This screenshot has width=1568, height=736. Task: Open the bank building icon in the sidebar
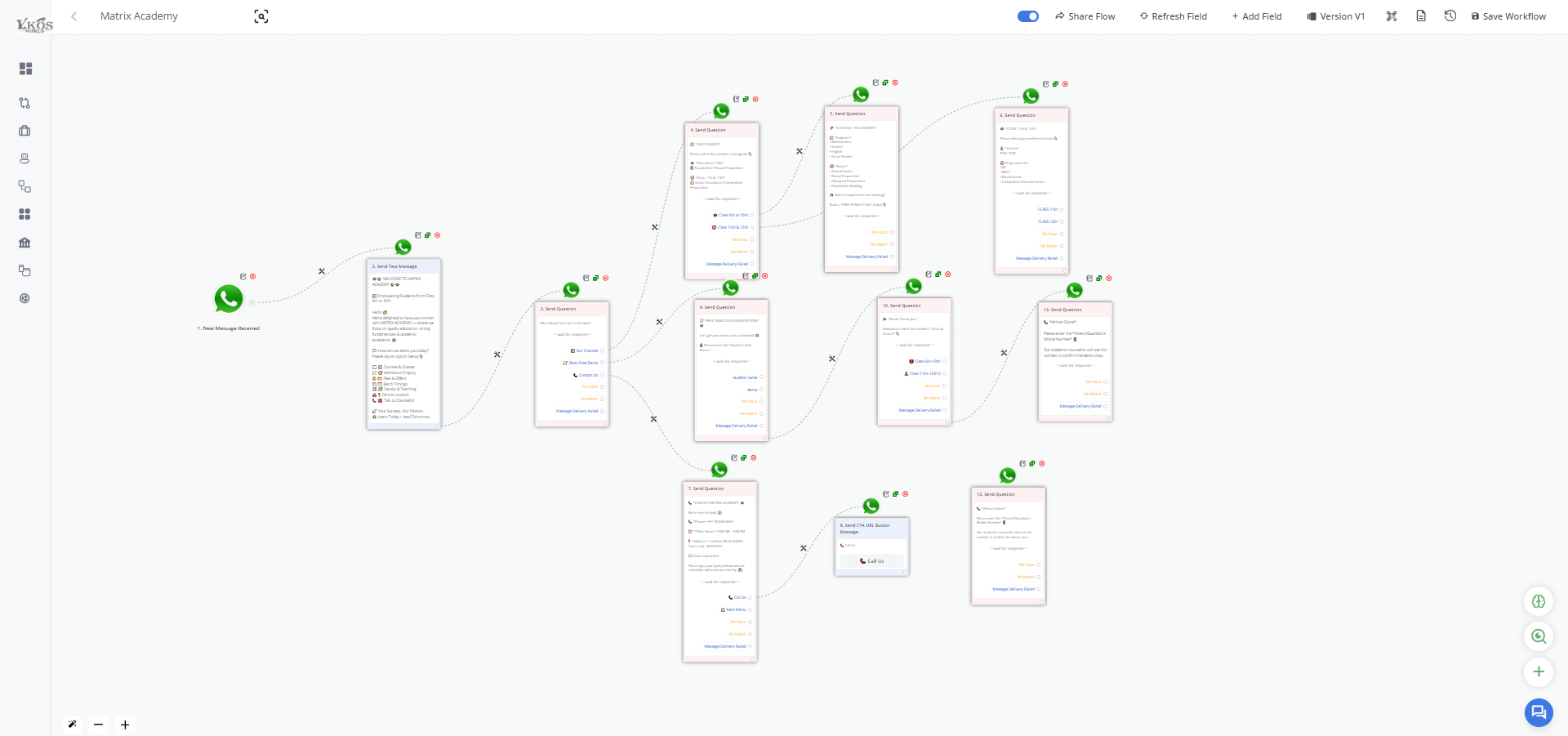pos(24,243)
